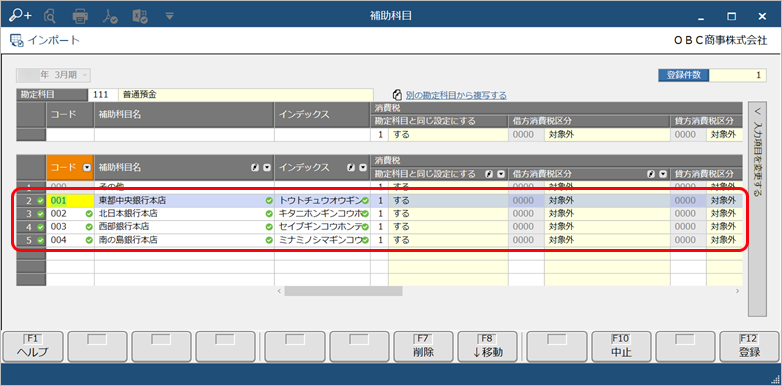Click the OBC商事株式会社 company name

click(720, 41)
